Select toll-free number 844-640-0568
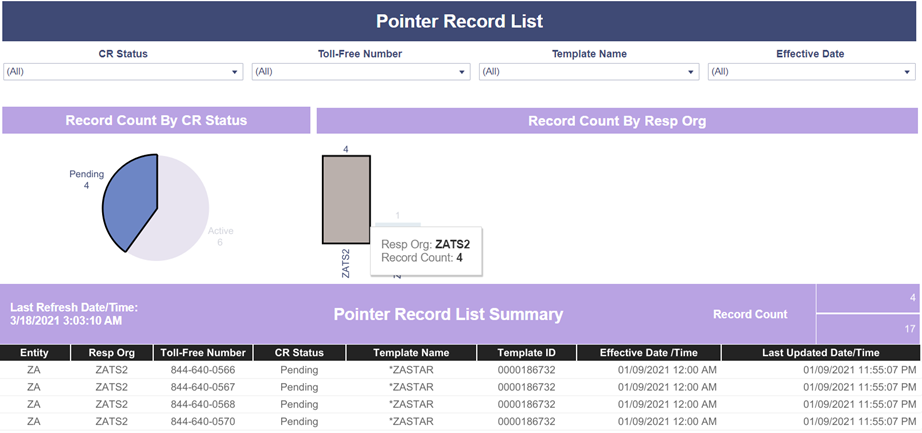The width and height of the screenshot is (922, 433). [x=203, y=404]
